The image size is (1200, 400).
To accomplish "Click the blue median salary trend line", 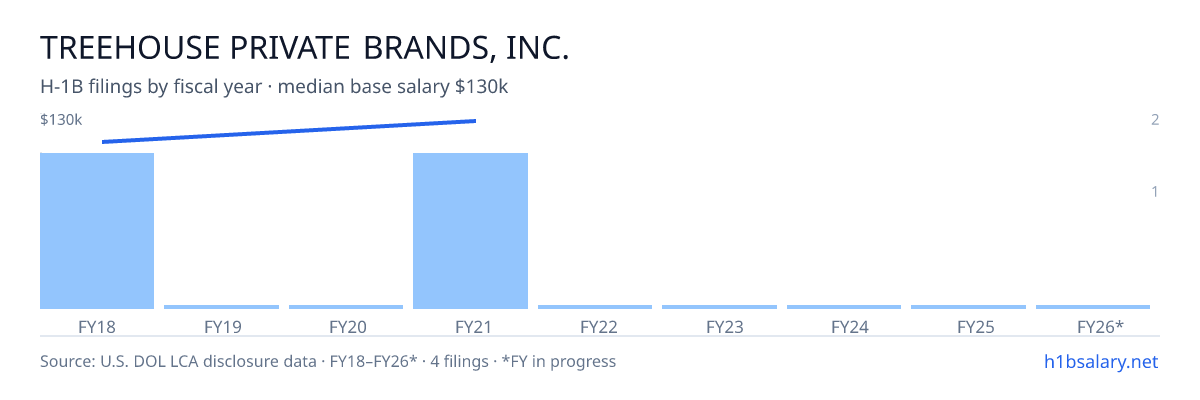I will click(x=289, y=131).
